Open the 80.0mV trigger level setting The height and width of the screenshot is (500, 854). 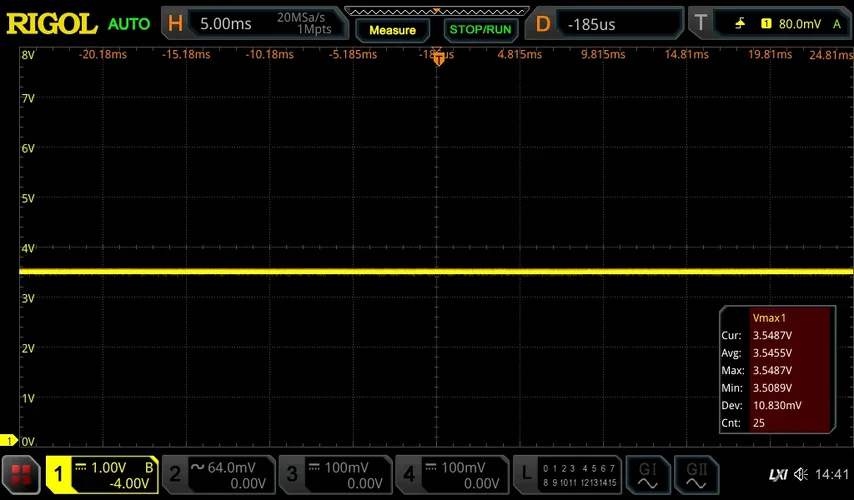pyautogui.click(x=800, y=23)
